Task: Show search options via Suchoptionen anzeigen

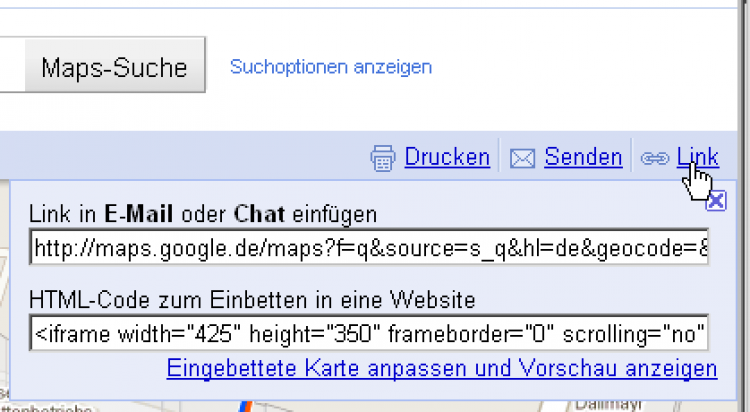Action: point(331,67)
